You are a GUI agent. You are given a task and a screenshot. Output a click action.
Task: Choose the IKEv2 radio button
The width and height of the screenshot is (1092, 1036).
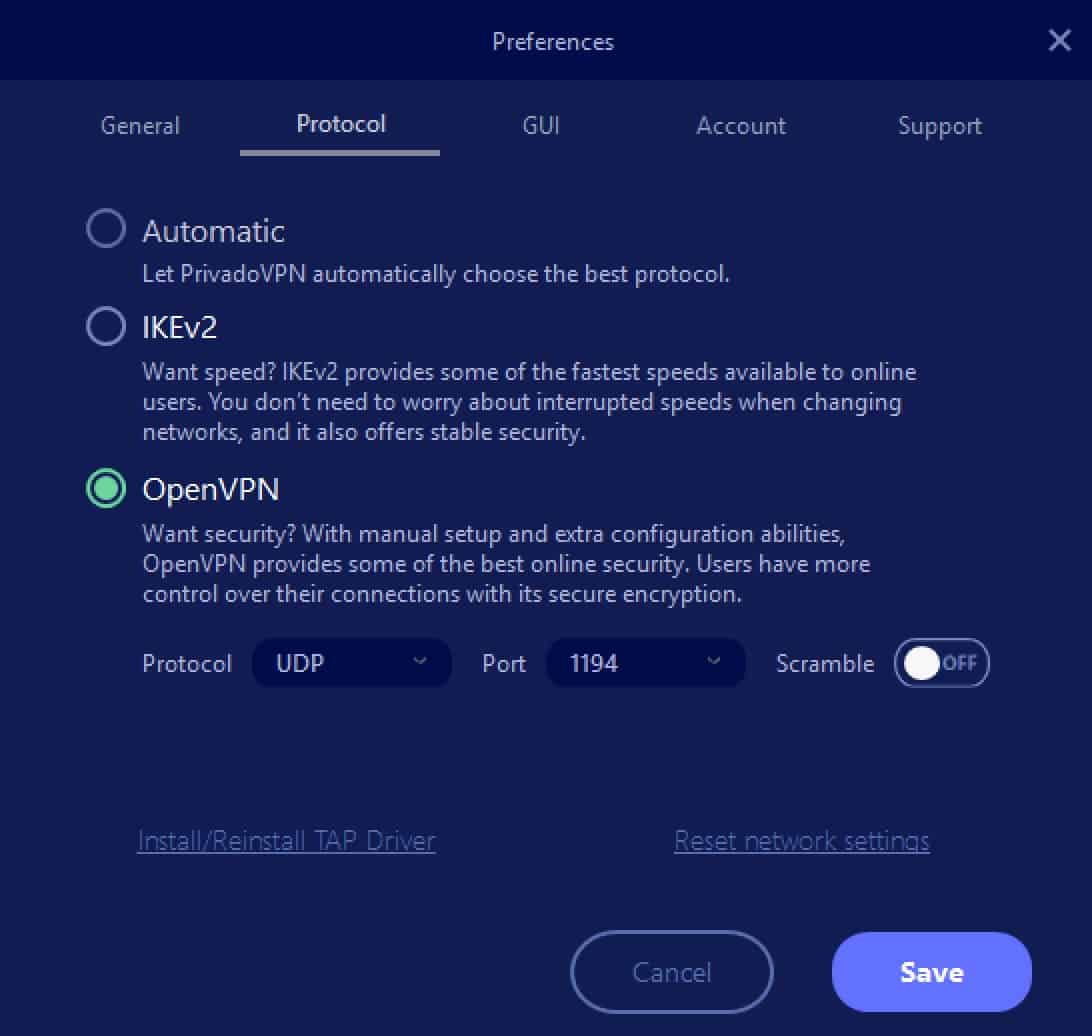coord(106,326)
